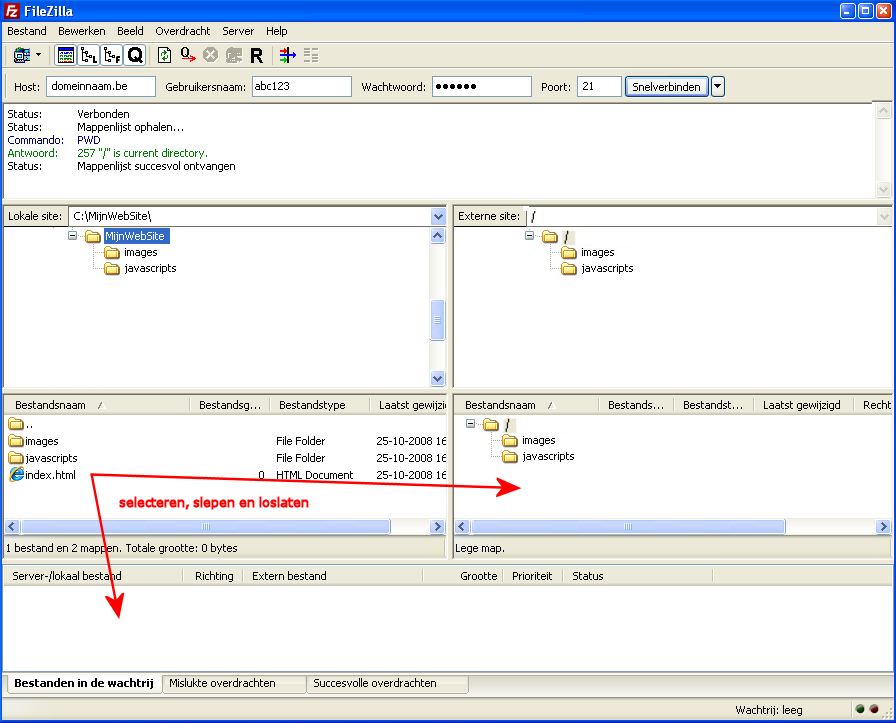Toggle the remote directory tree icon
The height and width of the screenshot is (723, 896).
(x=112, y=55)
